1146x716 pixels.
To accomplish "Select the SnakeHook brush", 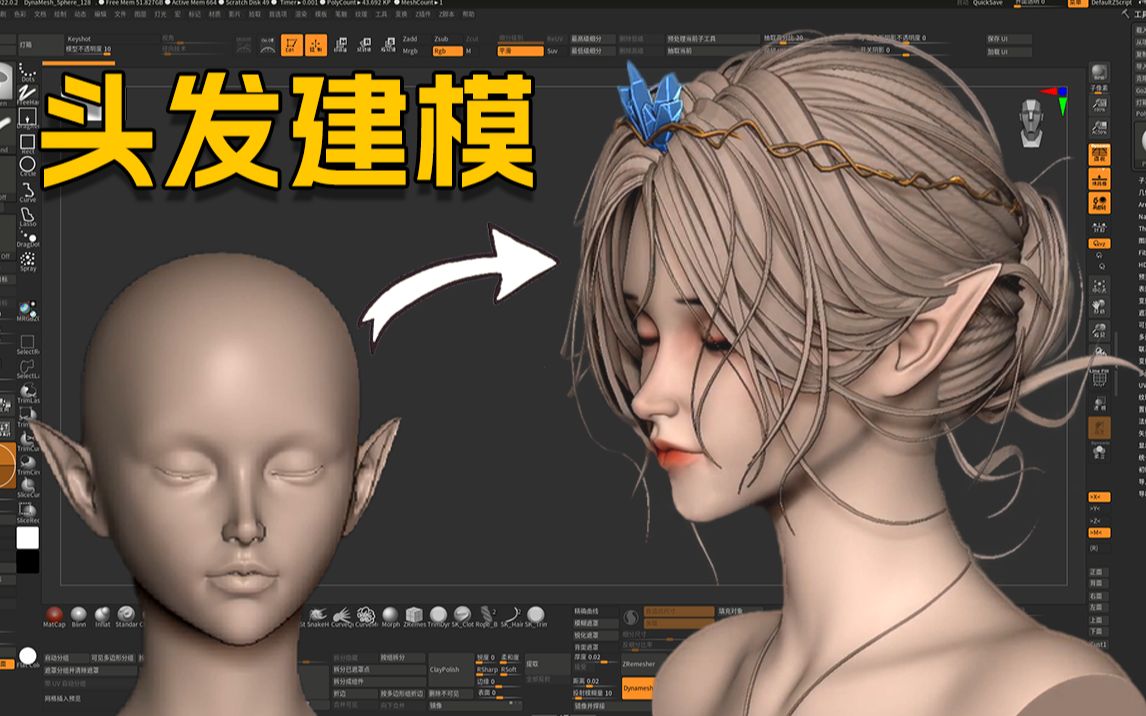I will pyautogui.click(x=317, y=615).
